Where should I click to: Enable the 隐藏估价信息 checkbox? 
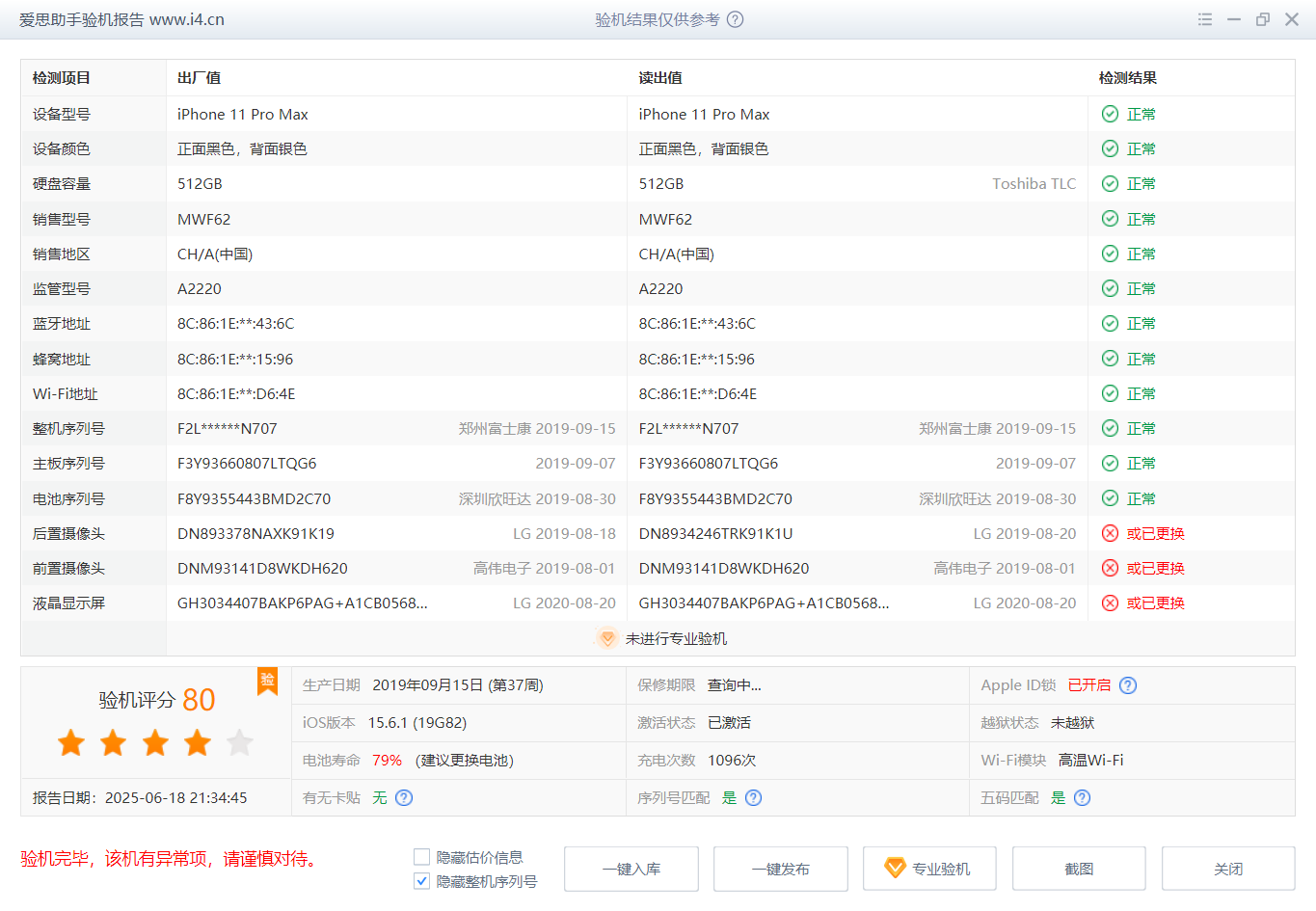(x=421, y=857)
